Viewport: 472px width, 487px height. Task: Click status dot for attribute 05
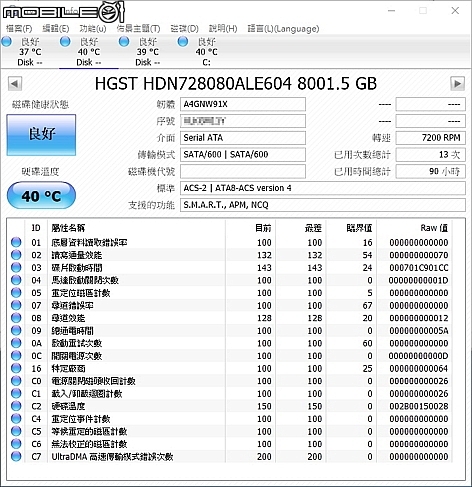click(x=16, y=293)
